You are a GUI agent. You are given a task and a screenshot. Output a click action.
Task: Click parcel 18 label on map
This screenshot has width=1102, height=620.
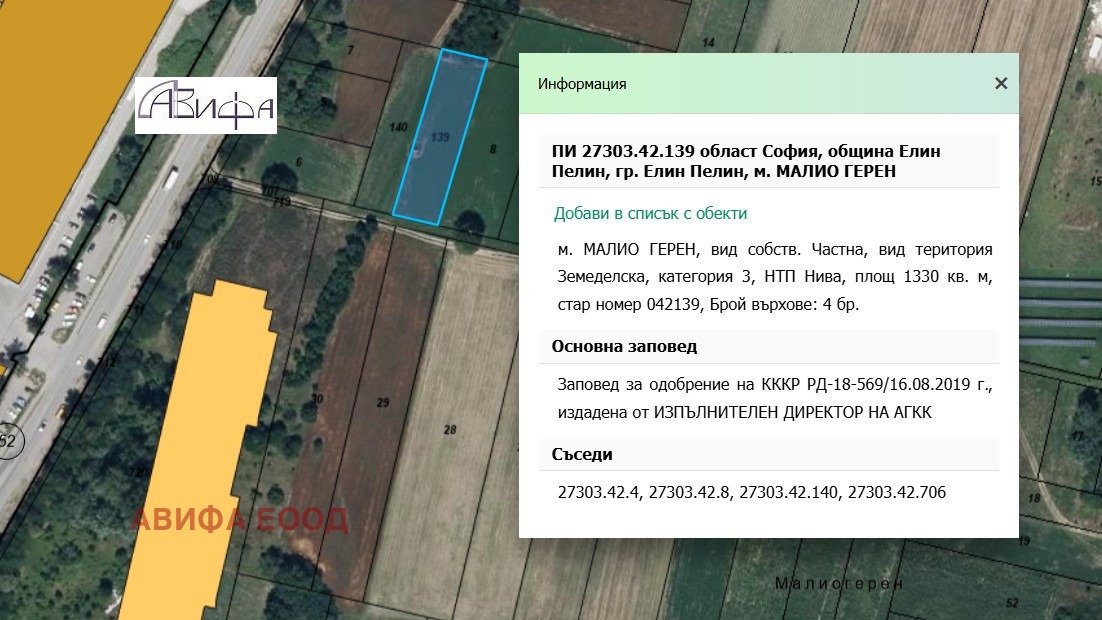[x=1035, y=498]
